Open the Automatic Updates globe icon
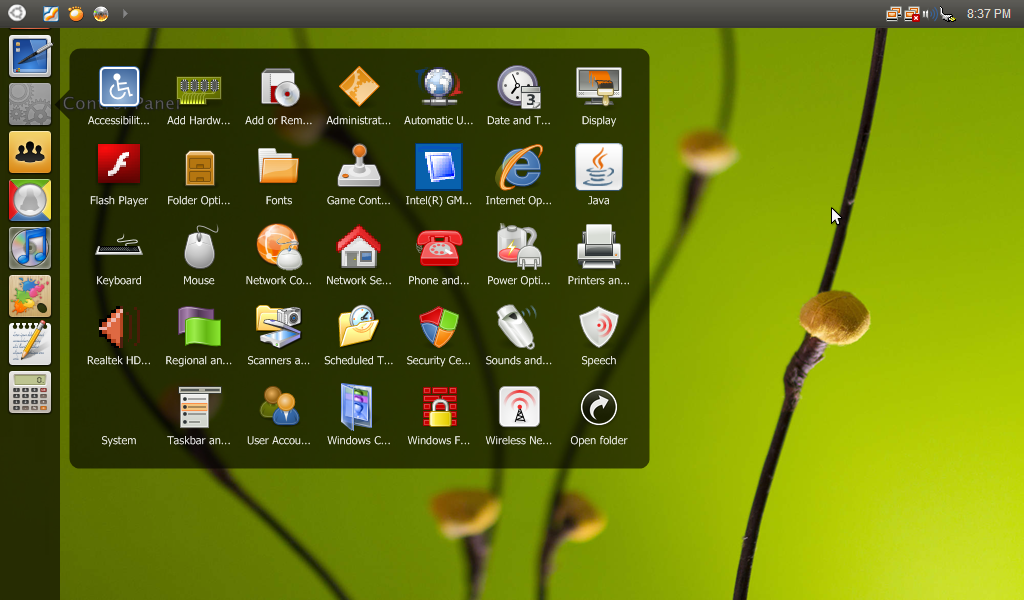Image resolution: width=1024 pixels, height=600 pixels. pos(439,87)
